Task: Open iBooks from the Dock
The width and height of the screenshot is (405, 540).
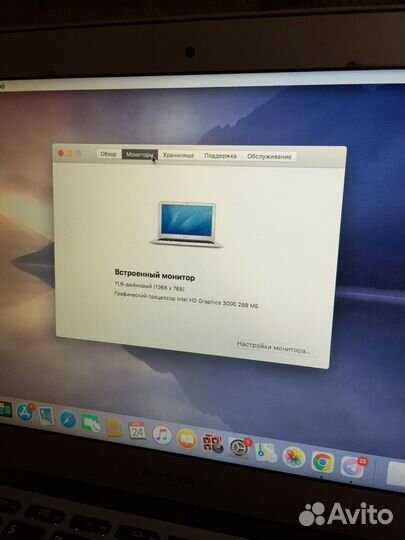Action: click(x=187, y=439)
